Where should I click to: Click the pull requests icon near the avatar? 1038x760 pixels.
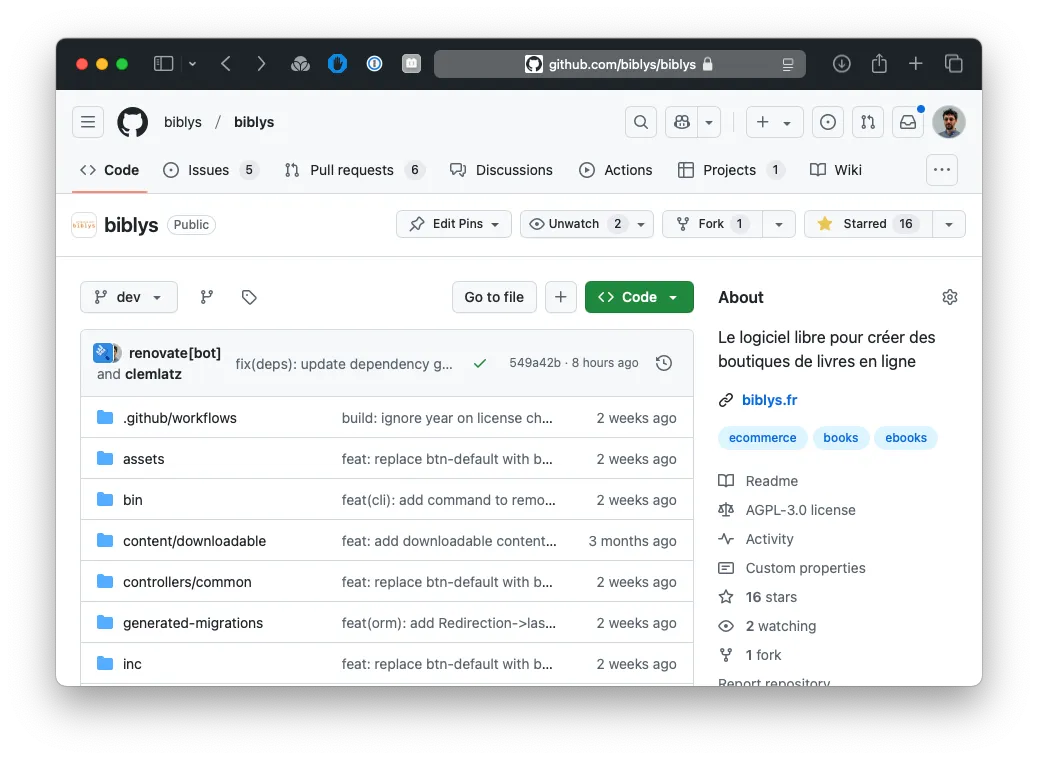click(x=867, y=121)
